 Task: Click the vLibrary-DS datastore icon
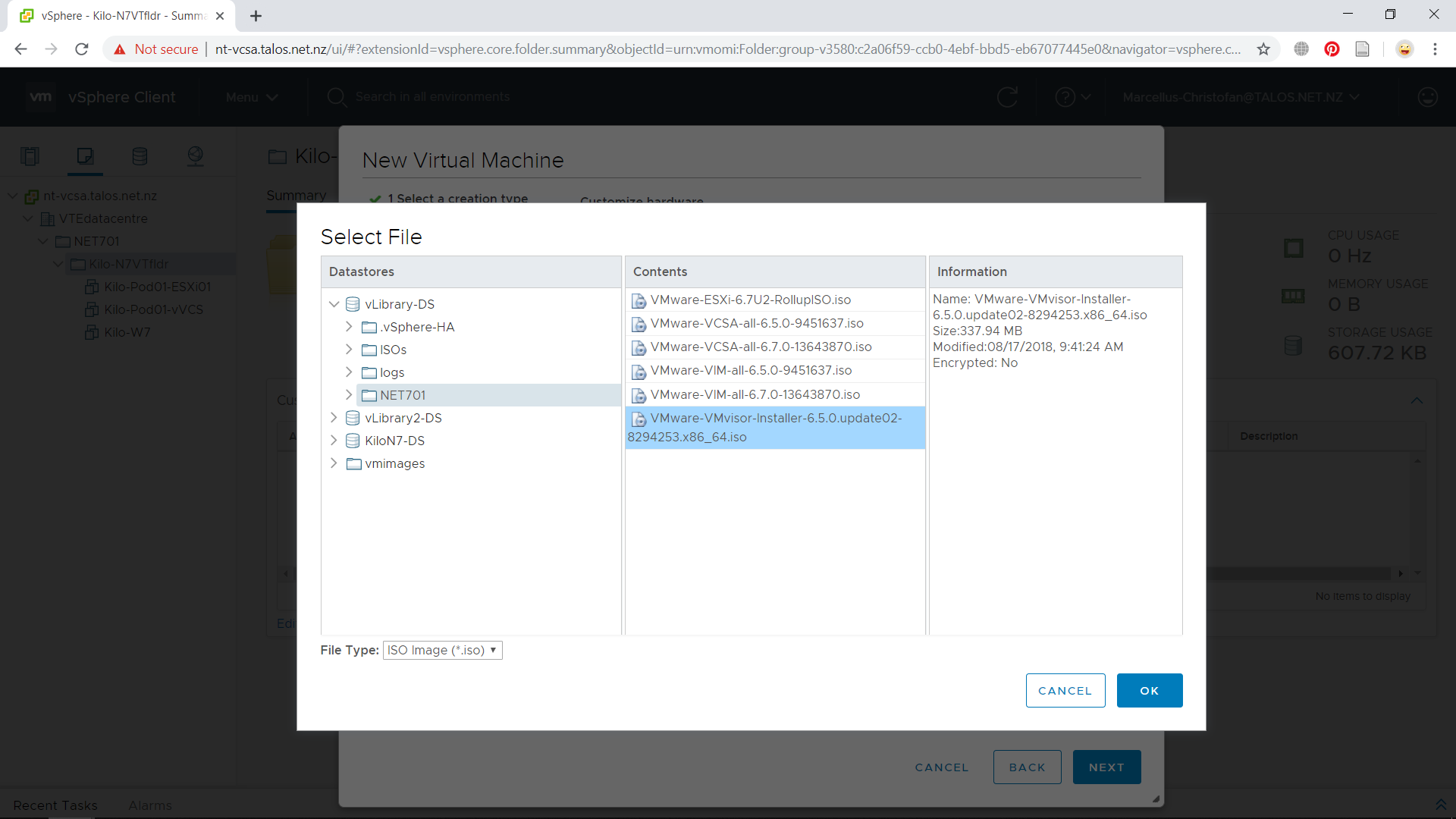tap(353, 304)
